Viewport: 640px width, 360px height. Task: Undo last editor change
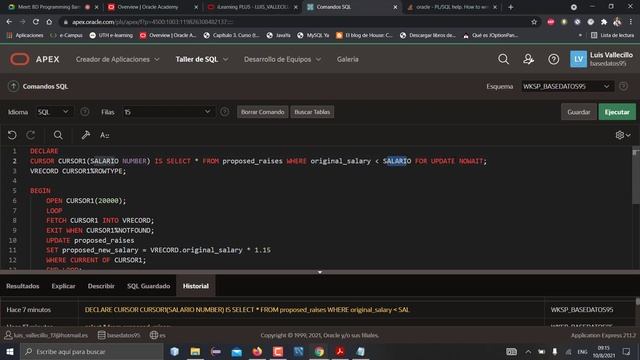pyautogui.click(x=12, y=135)
